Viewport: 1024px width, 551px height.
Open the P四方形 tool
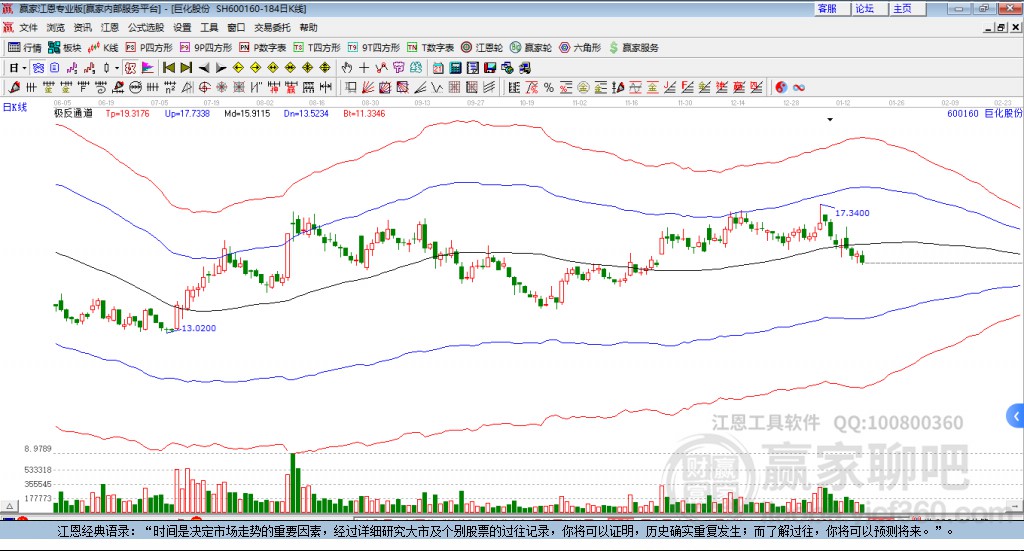click(149, 48)
